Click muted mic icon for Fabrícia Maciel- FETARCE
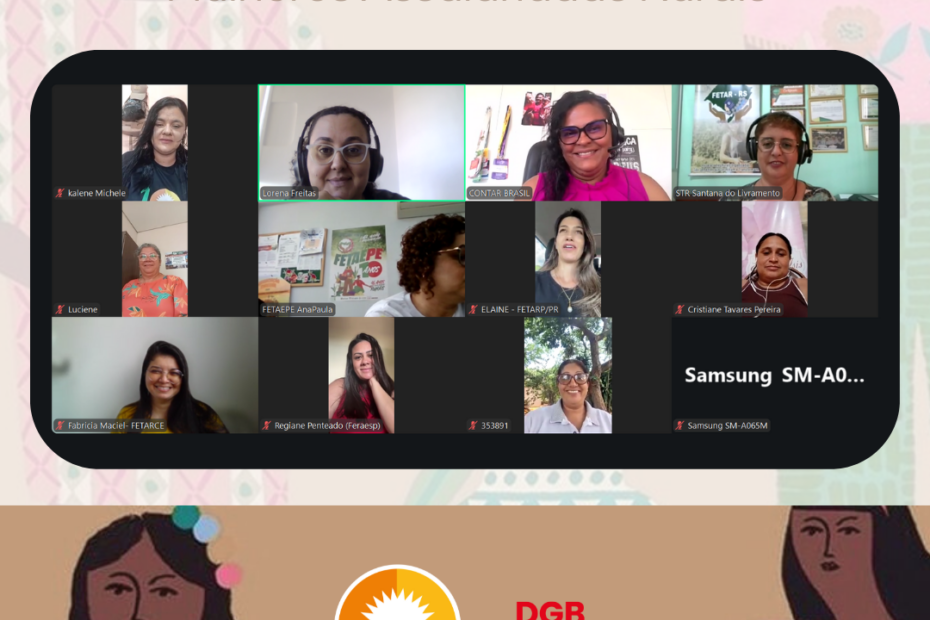Viewport: 930px width, 620px height. [x=60, y=425]
